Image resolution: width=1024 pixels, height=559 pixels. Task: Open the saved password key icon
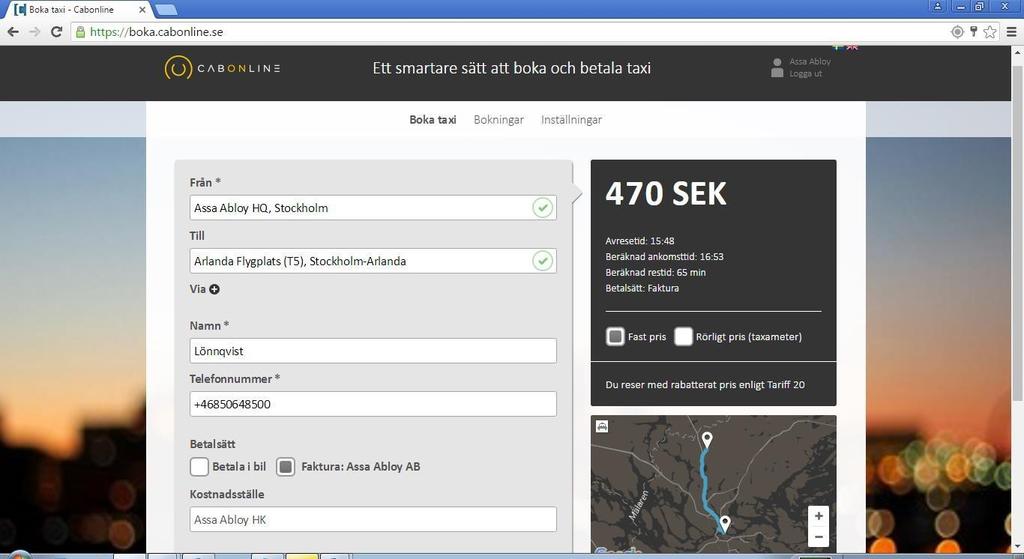point(974,31)
